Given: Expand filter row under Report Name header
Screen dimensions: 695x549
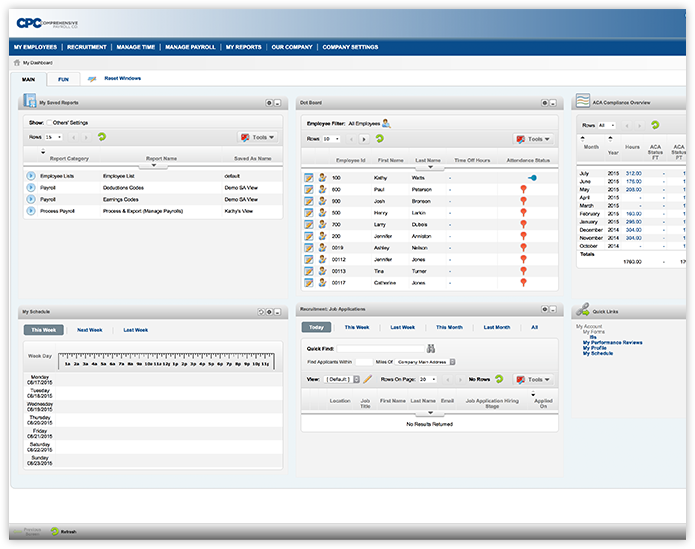Looking at the screenshot, I should [x=153, y=166].
